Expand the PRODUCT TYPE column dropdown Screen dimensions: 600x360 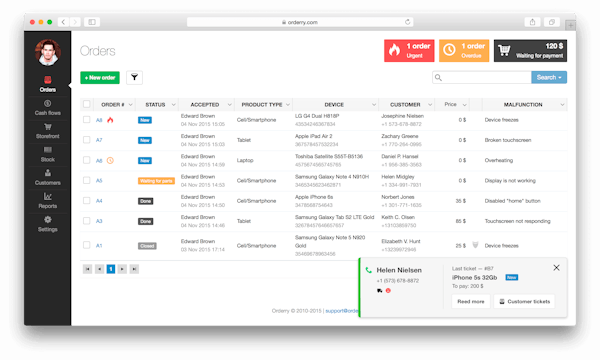[x=288, y=104]
